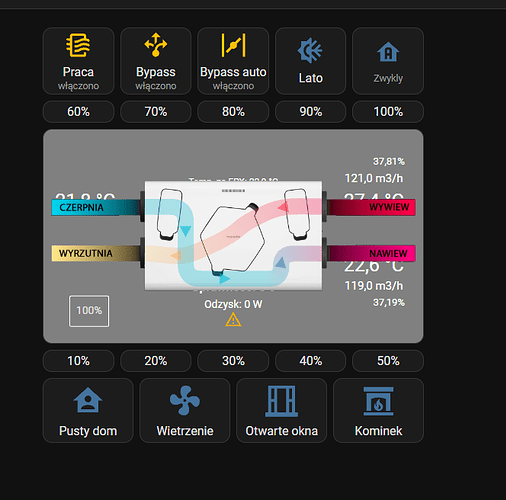
Task: Select the Zwykły mode tile
Action: coord(388,61)
